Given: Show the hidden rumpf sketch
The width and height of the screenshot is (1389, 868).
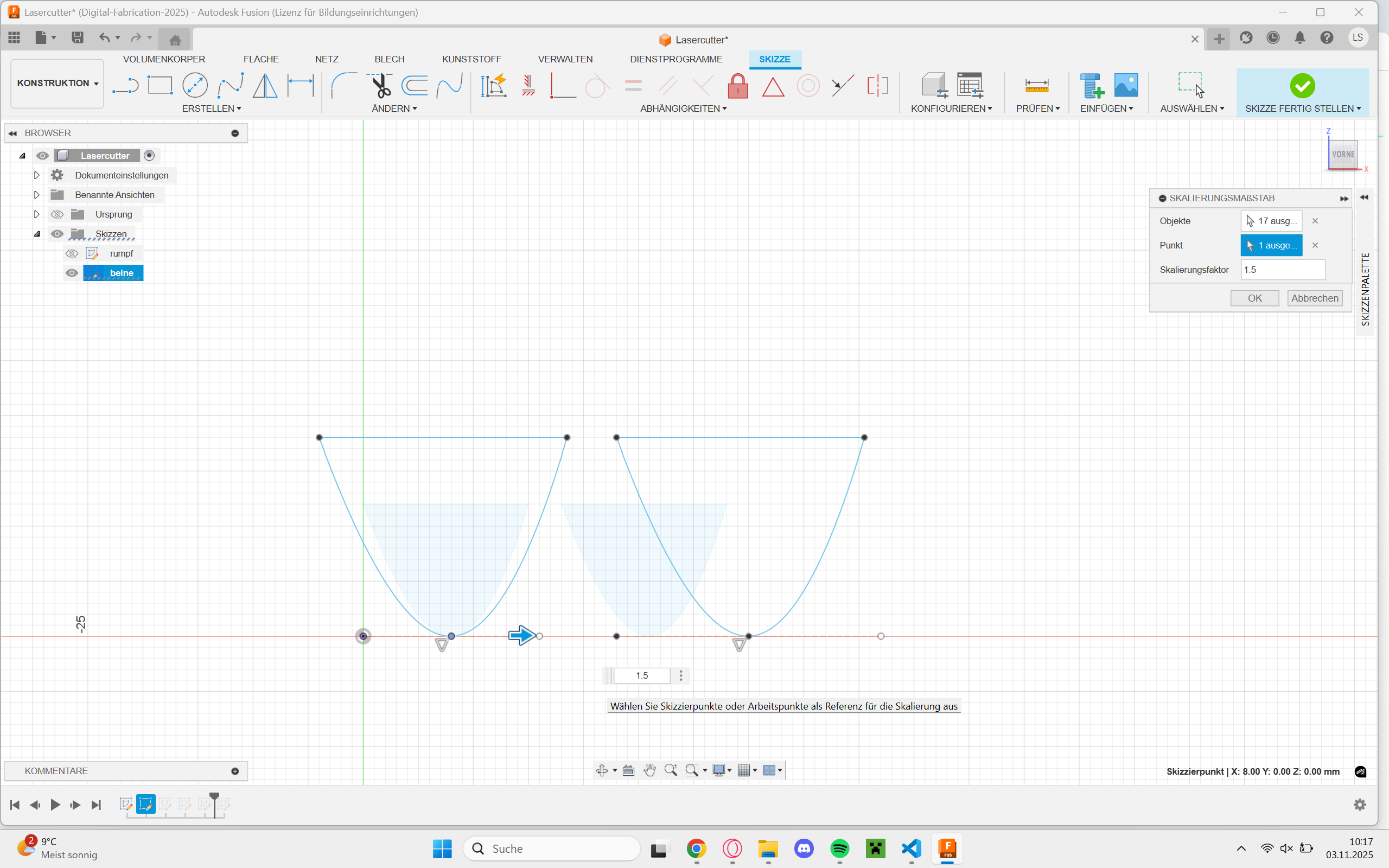Looking at the screenshot, I should (72, 253).
